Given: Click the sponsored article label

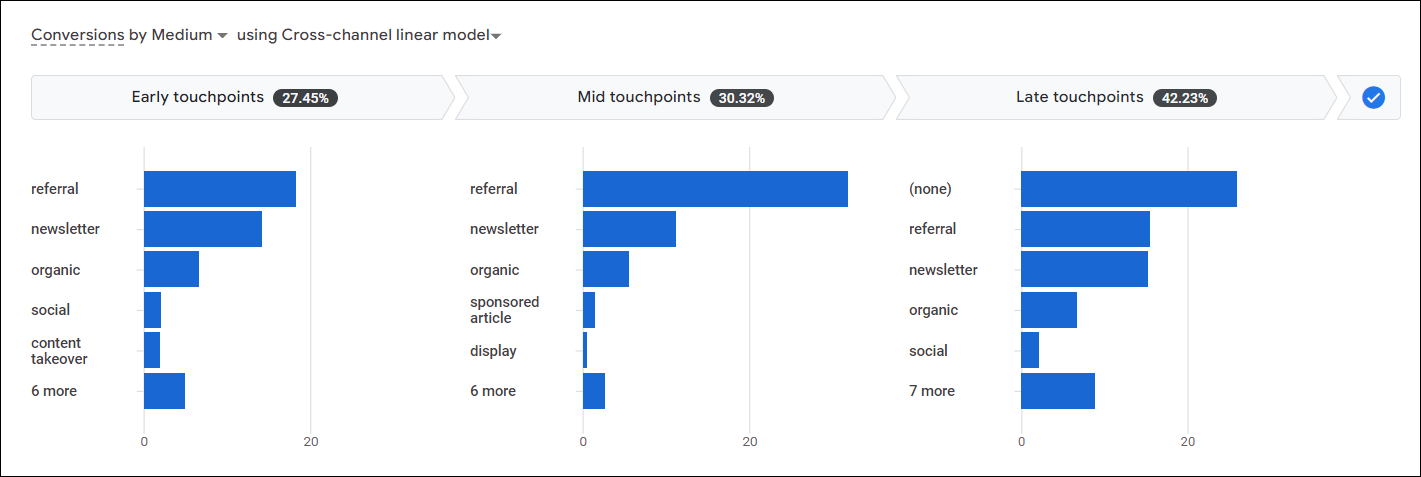Looking at the screenshot, I should click(504, 310).
